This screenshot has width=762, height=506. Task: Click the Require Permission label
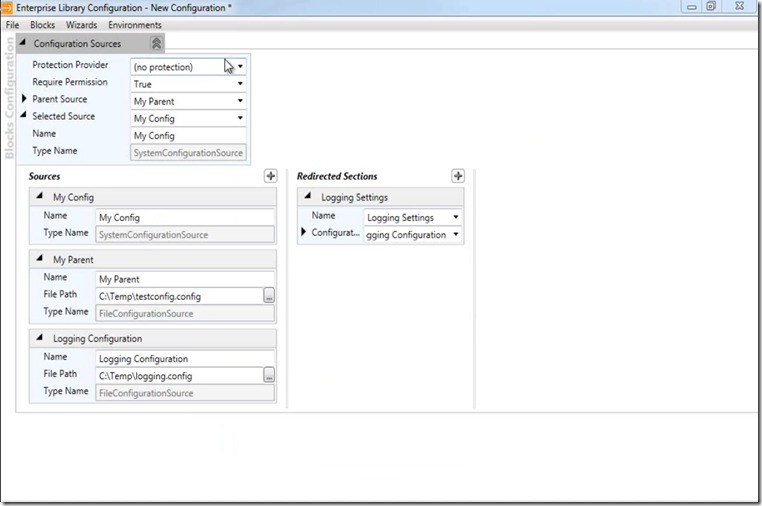pos(70,82)
